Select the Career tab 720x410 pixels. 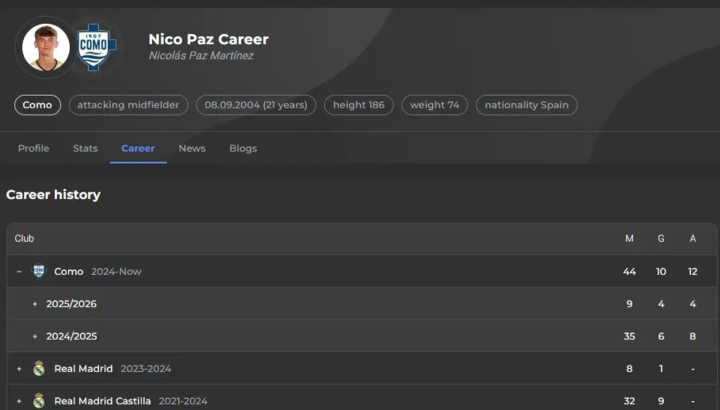pos(138,148)
